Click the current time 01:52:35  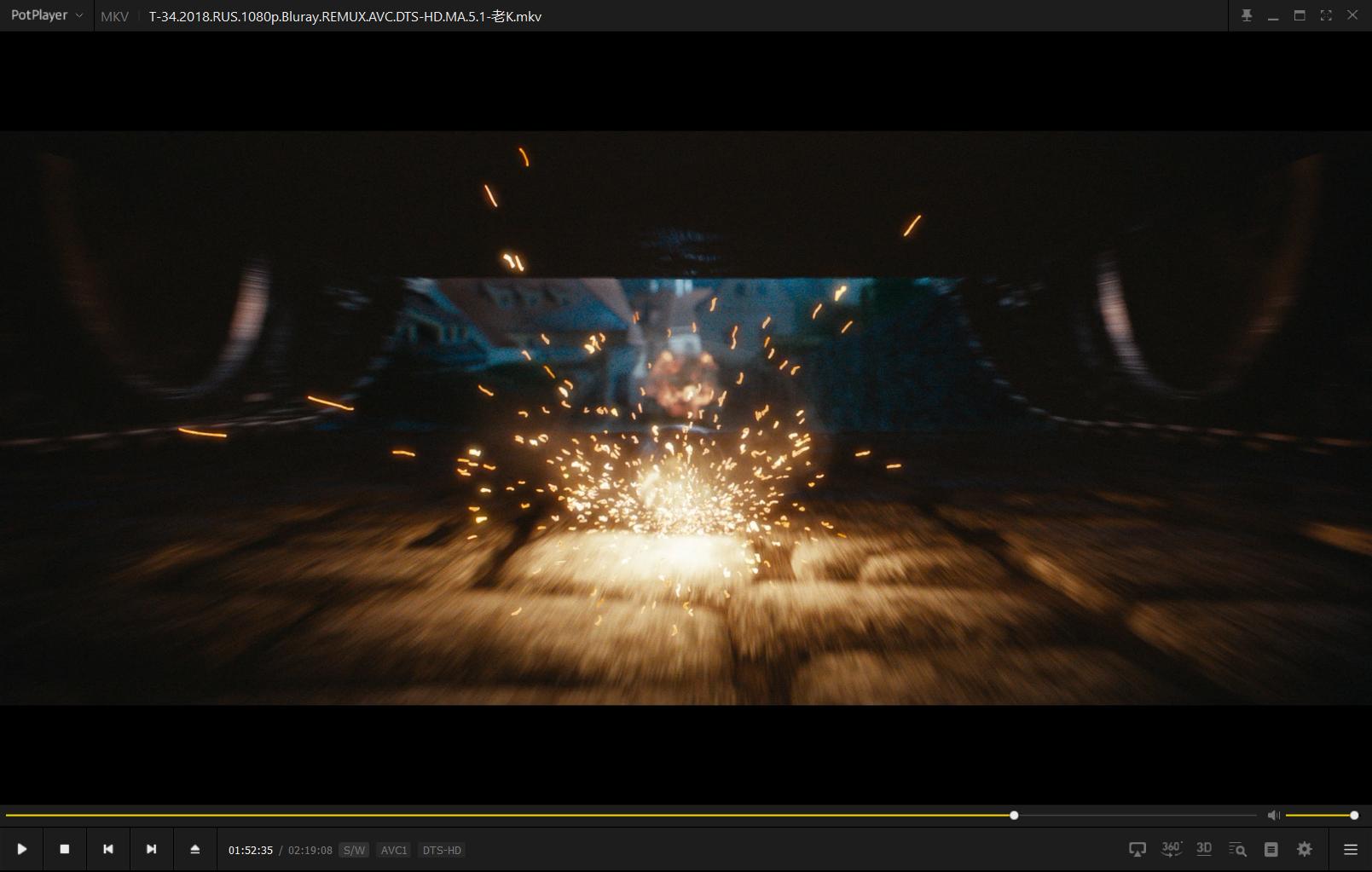[251, 851]
